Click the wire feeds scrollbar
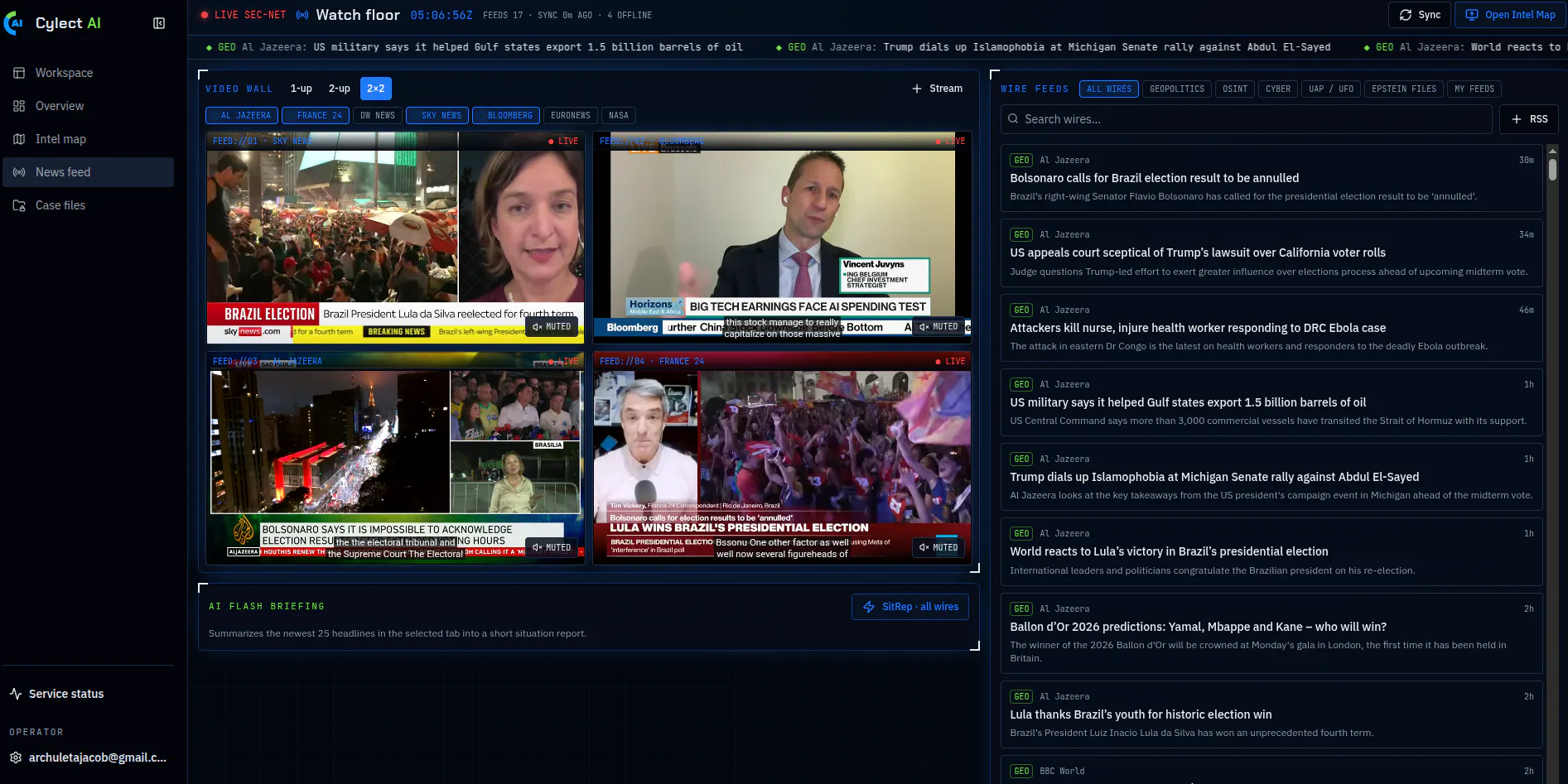 [1553, 168]
